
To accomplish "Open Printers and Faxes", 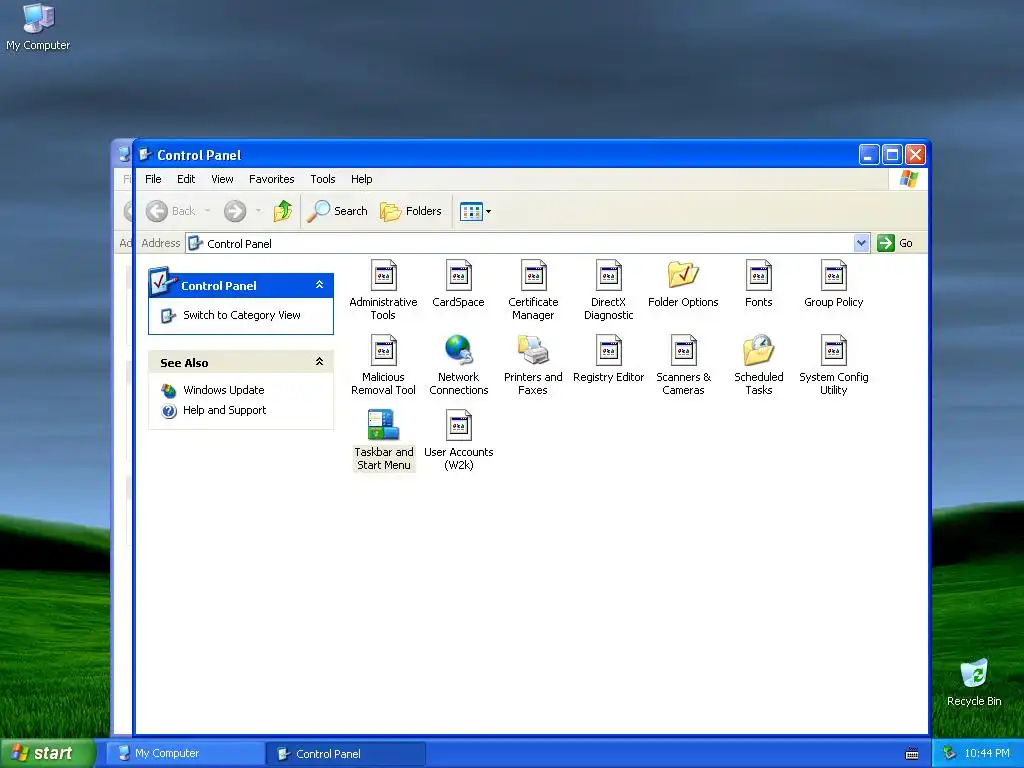I will pos(533,365).
